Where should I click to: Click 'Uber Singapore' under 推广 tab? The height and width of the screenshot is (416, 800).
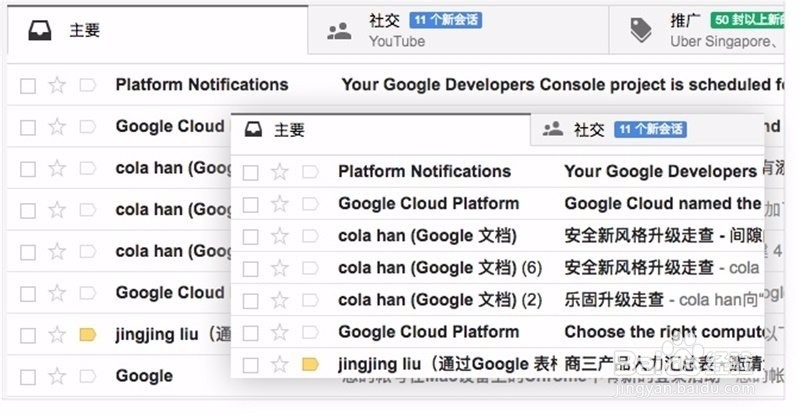point(720,41)
